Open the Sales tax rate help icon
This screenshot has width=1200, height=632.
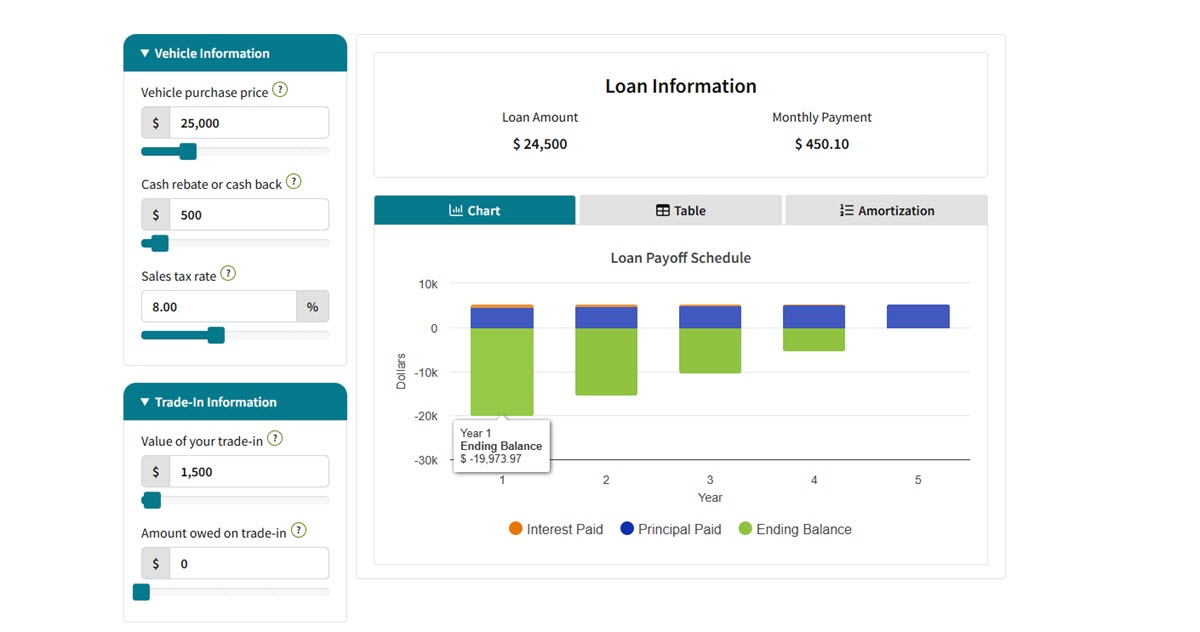click(227, 274)
